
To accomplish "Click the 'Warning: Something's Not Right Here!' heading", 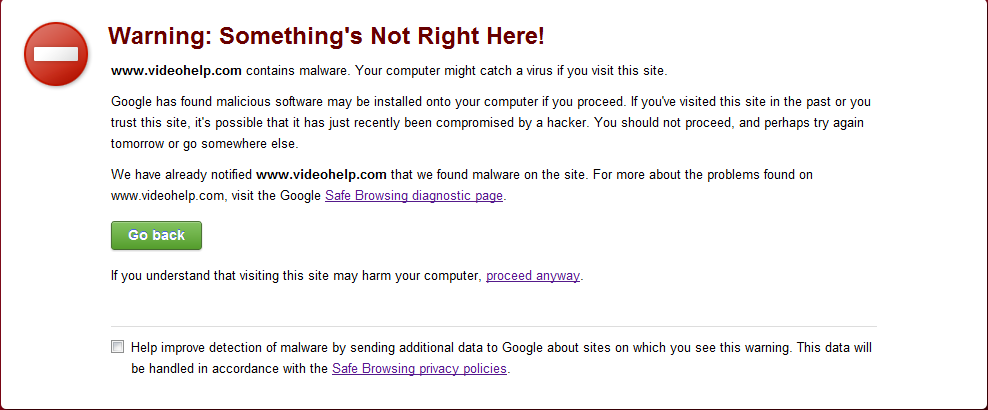I will point(326,37).
